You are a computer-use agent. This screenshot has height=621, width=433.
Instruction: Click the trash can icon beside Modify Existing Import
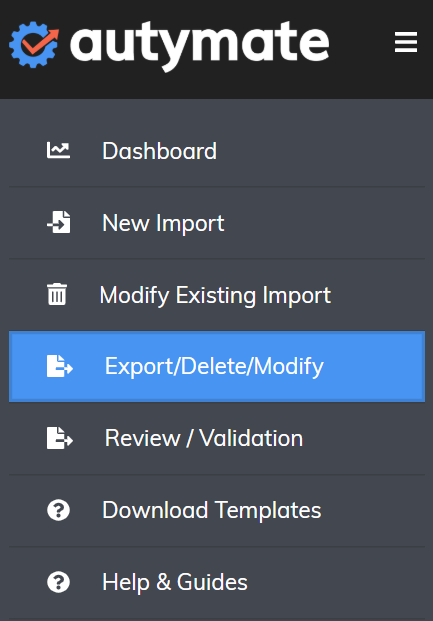[x=57, y=294]
